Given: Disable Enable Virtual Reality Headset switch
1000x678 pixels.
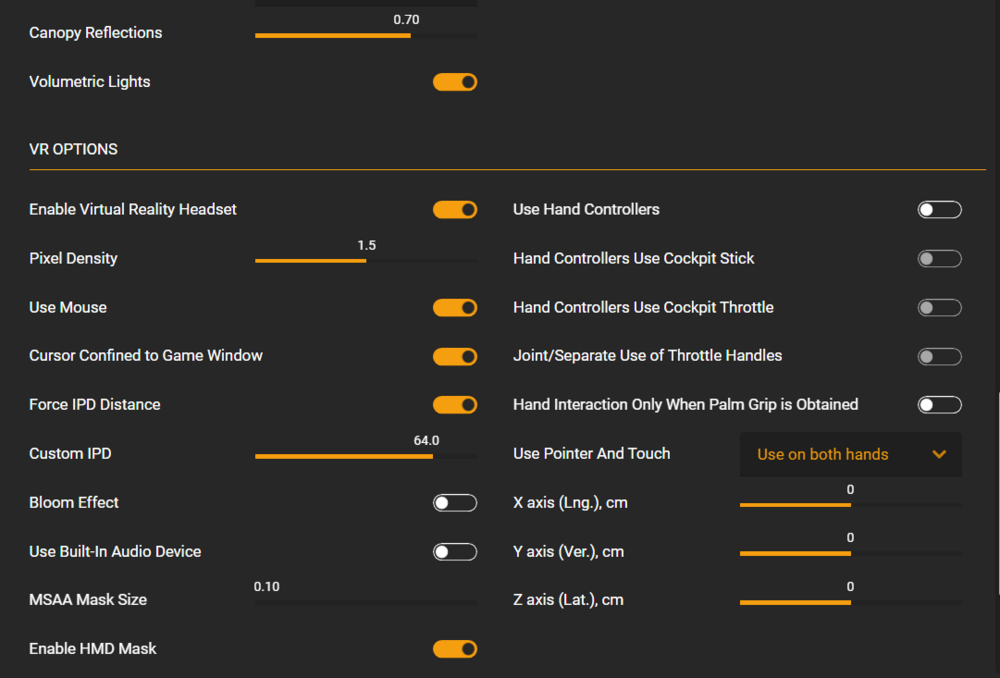Looking at the screenshot, I should coord(455,210).
